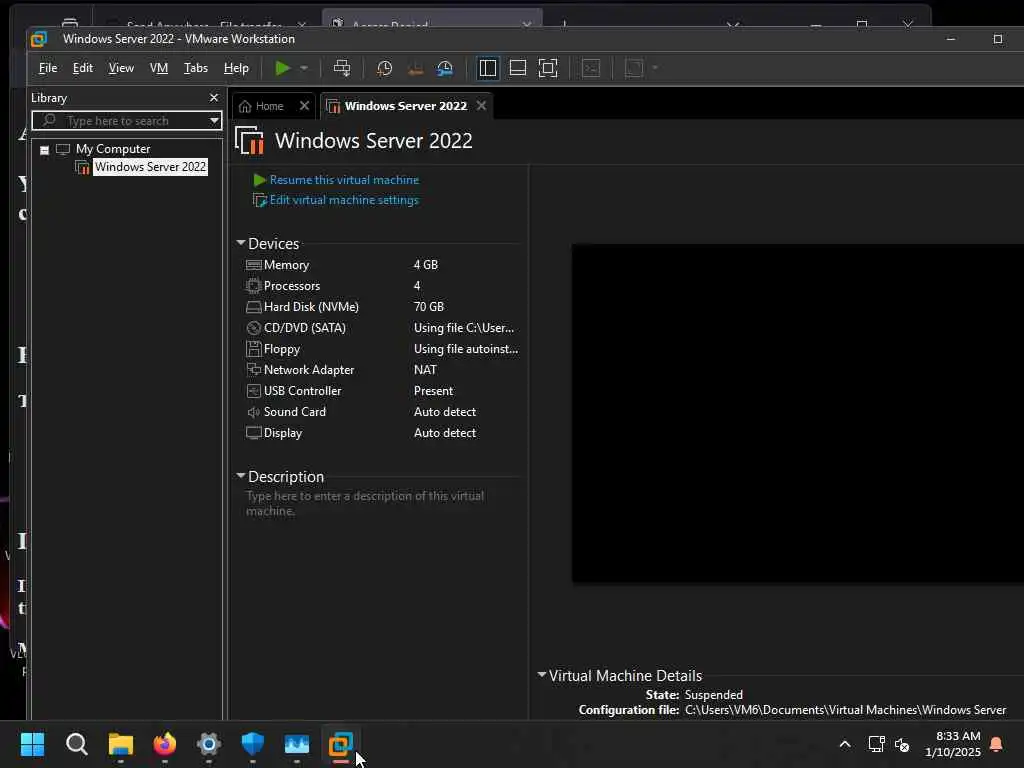Open the Windows Start menu
Viewport: 1024px width, 768px height.
tap(32, 744)
